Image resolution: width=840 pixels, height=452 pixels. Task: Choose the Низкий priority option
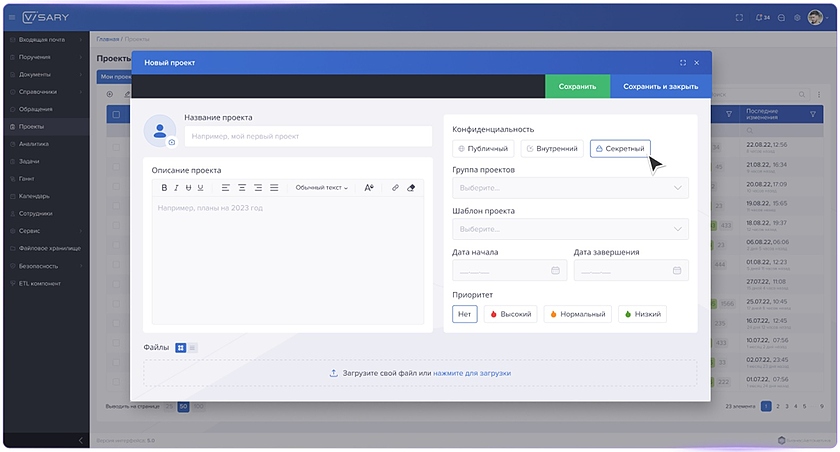(642, 314)
